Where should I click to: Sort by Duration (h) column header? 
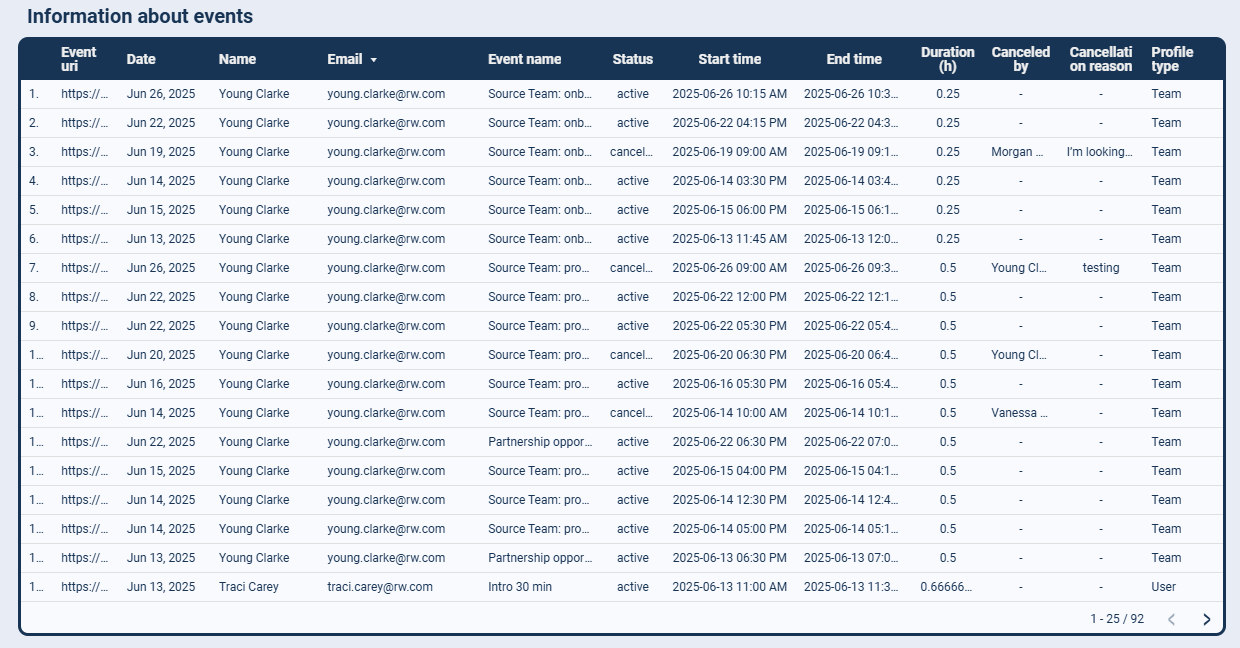pos(947,59)
